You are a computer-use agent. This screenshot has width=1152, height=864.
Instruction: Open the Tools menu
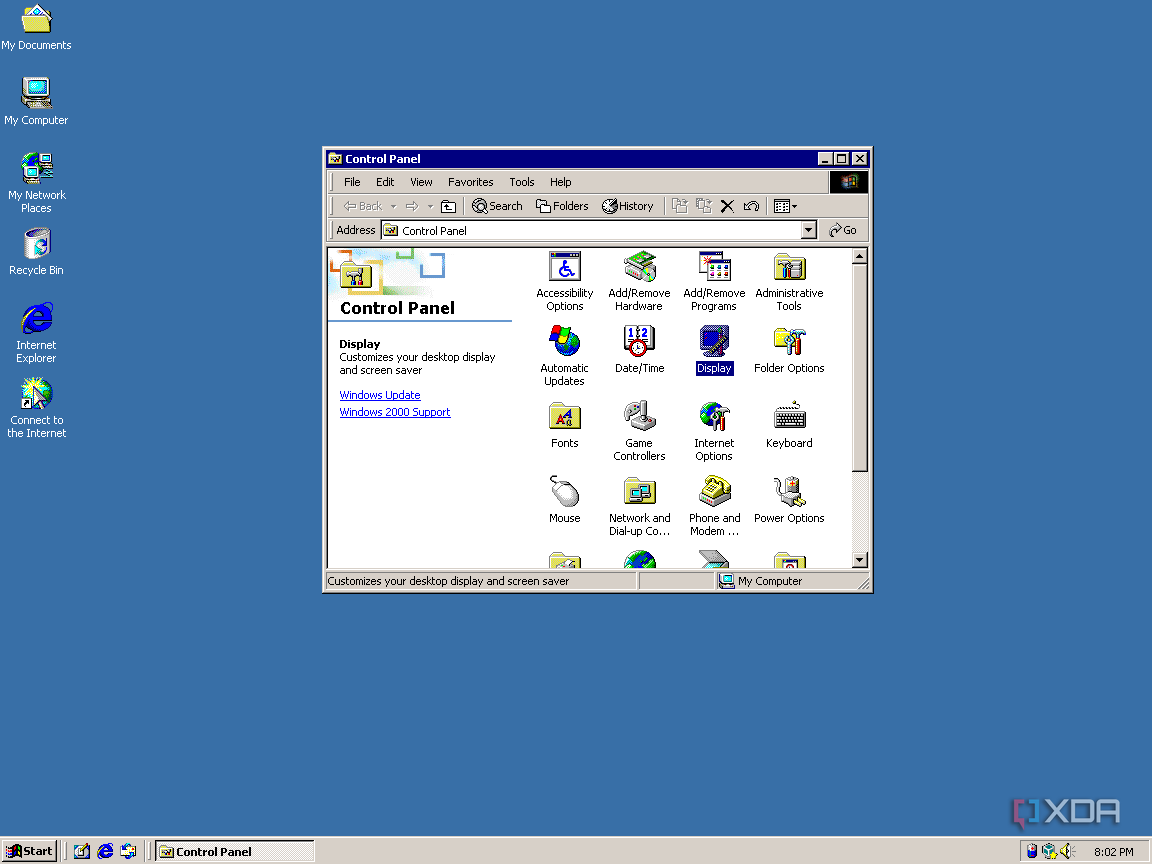click(x=521, y=182)
